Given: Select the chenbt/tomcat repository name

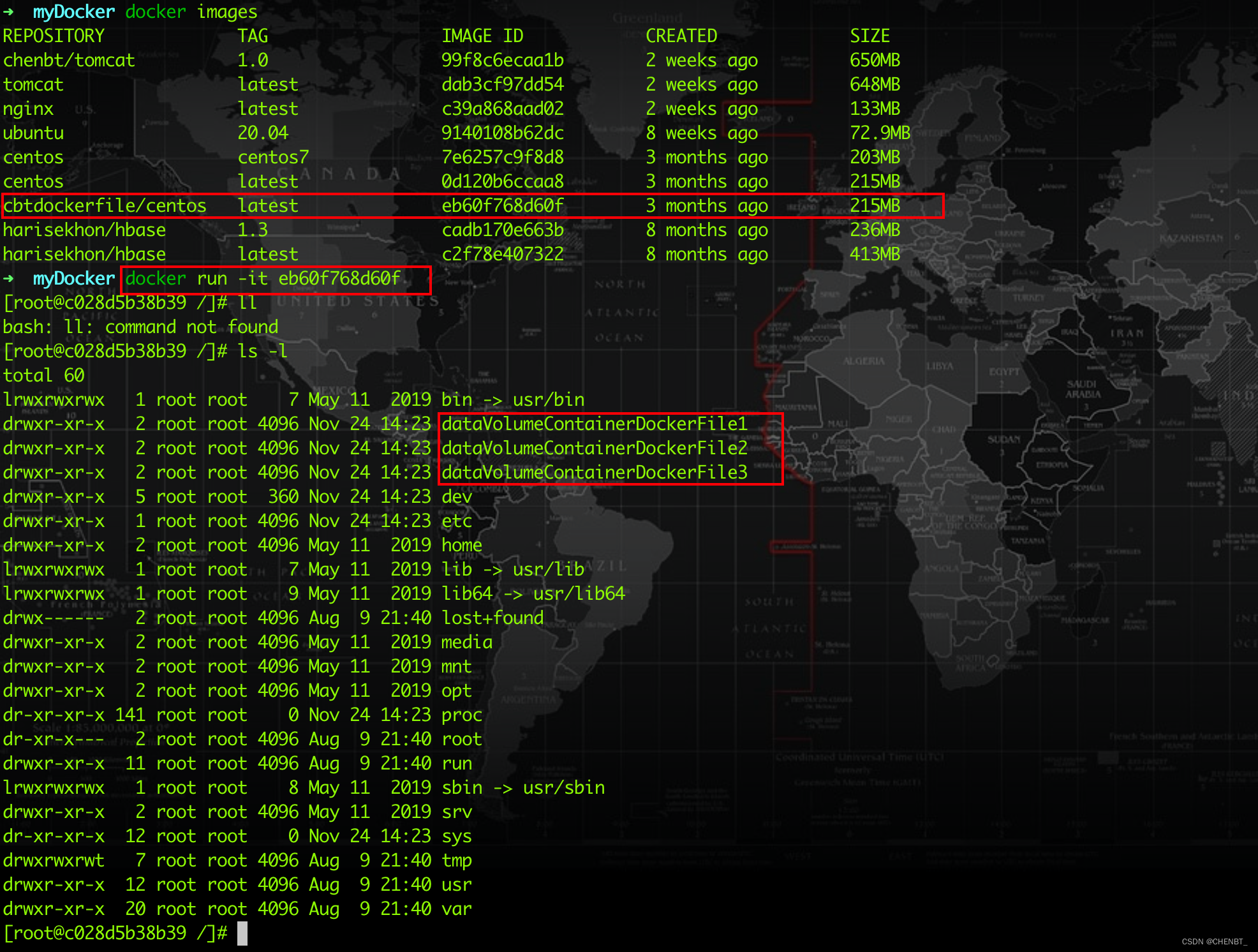Looking at the screenshot, I should click(x=69, y=60).
